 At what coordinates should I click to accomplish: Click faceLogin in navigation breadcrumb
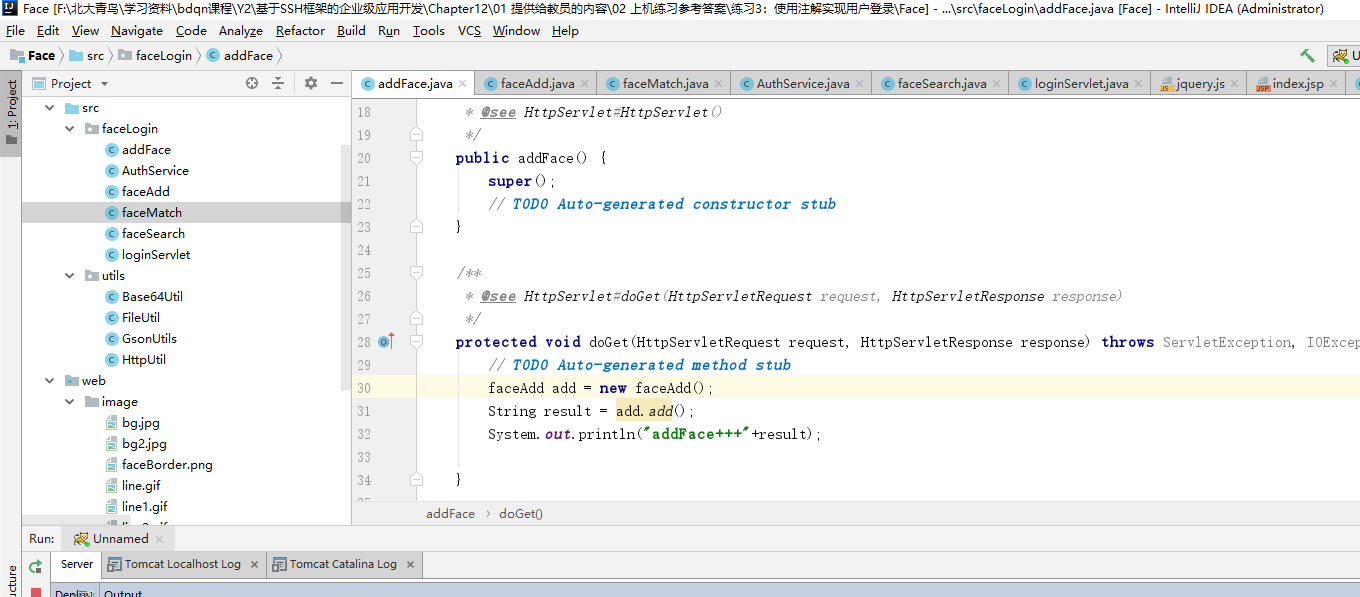point(155,56)
